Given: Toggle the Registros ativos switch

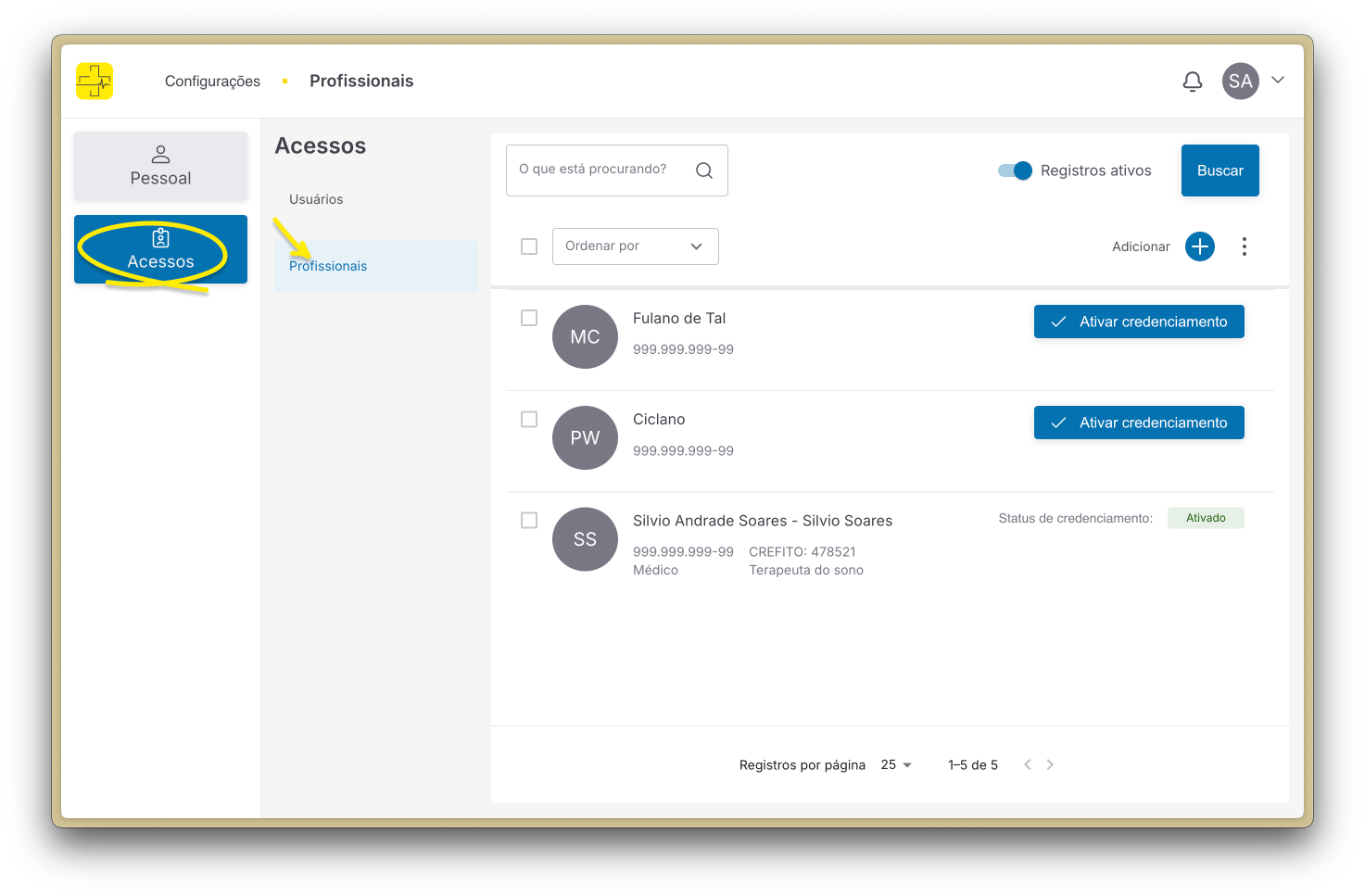Looking at the screenshot, I should 1015,170.
